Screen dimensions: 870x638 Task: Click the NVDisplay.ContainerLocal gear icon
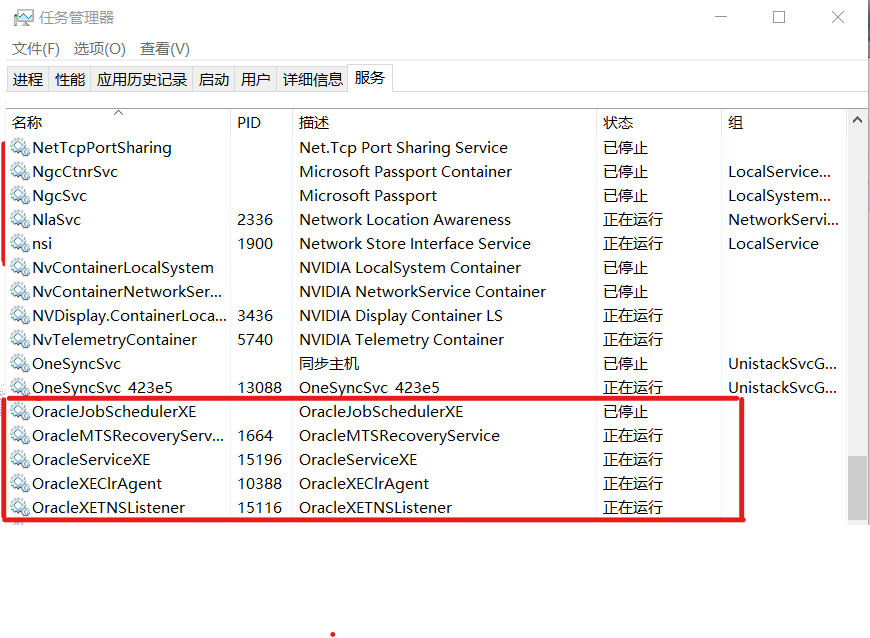tap(20, 315)
